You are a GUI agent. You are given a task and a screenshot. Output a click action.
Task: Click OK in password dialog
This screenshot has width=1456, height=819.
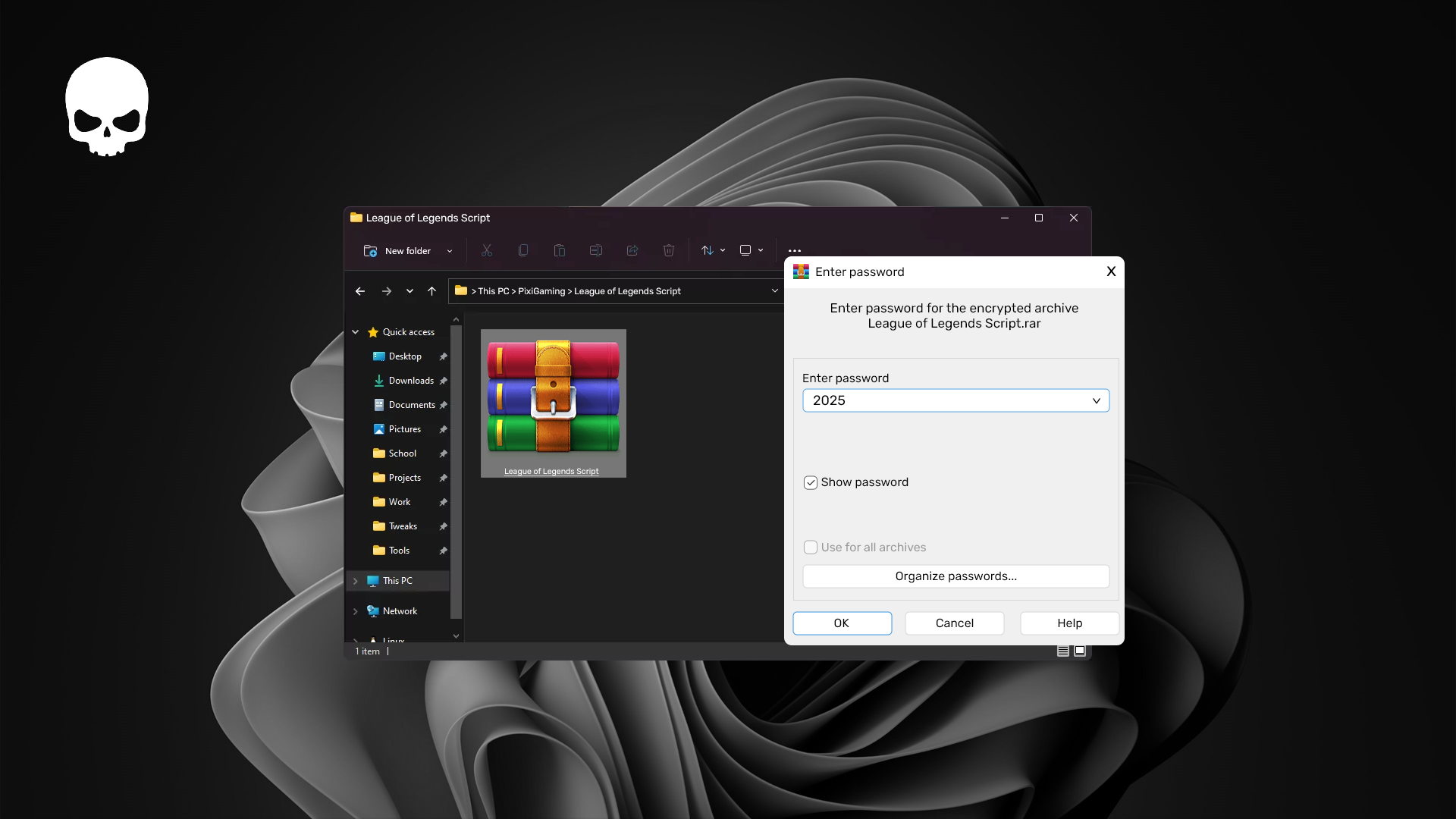pos(843,623)
